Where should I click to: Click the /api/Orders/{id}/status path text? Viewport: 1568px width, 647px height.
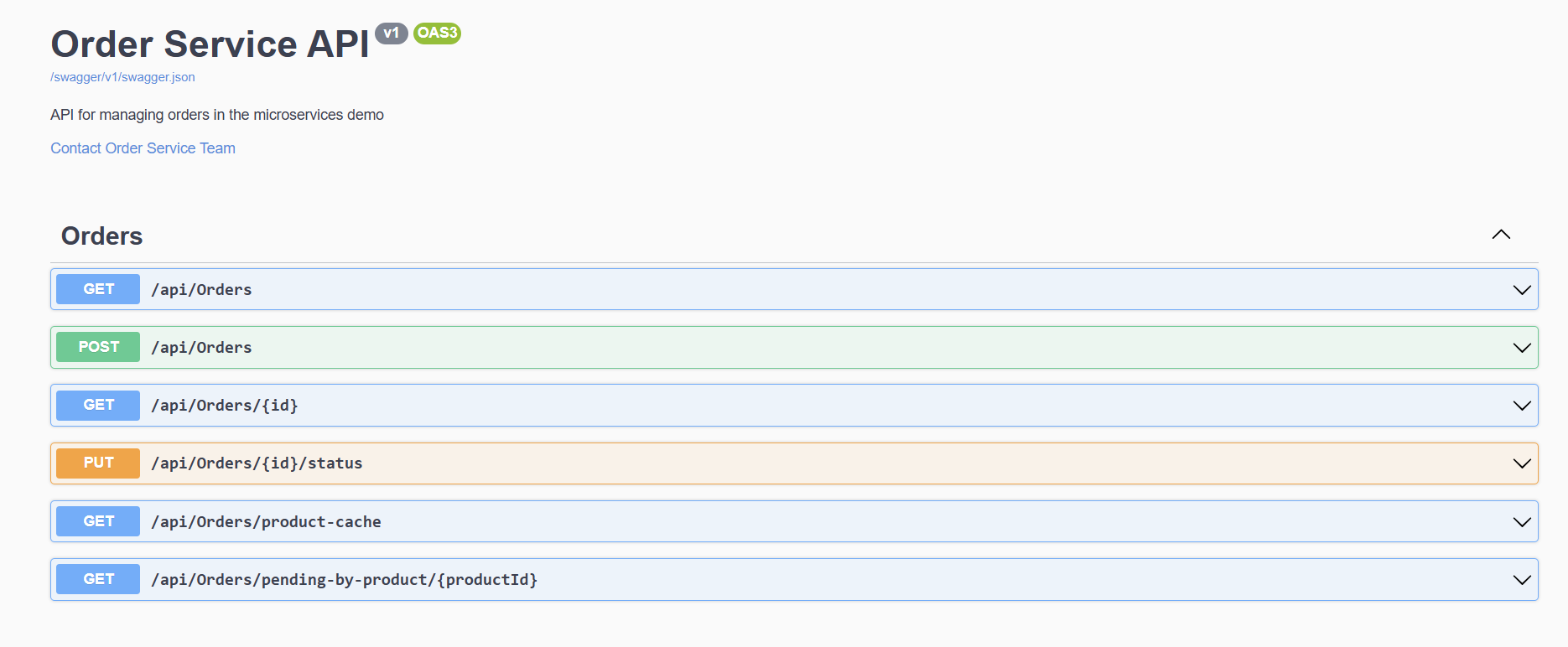pyautogui.click(x=257, y=463)
